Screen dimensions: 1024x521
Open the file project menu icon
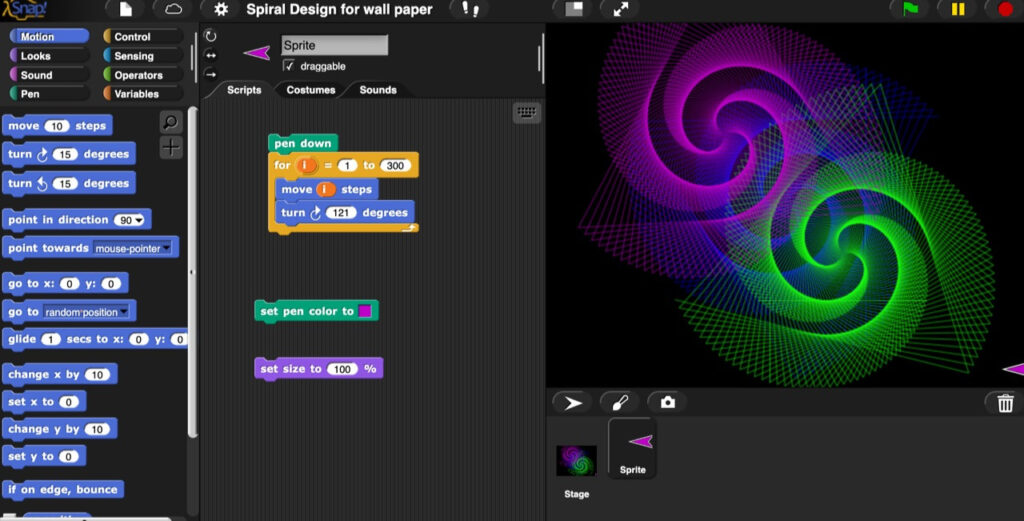tap(125, 9)
